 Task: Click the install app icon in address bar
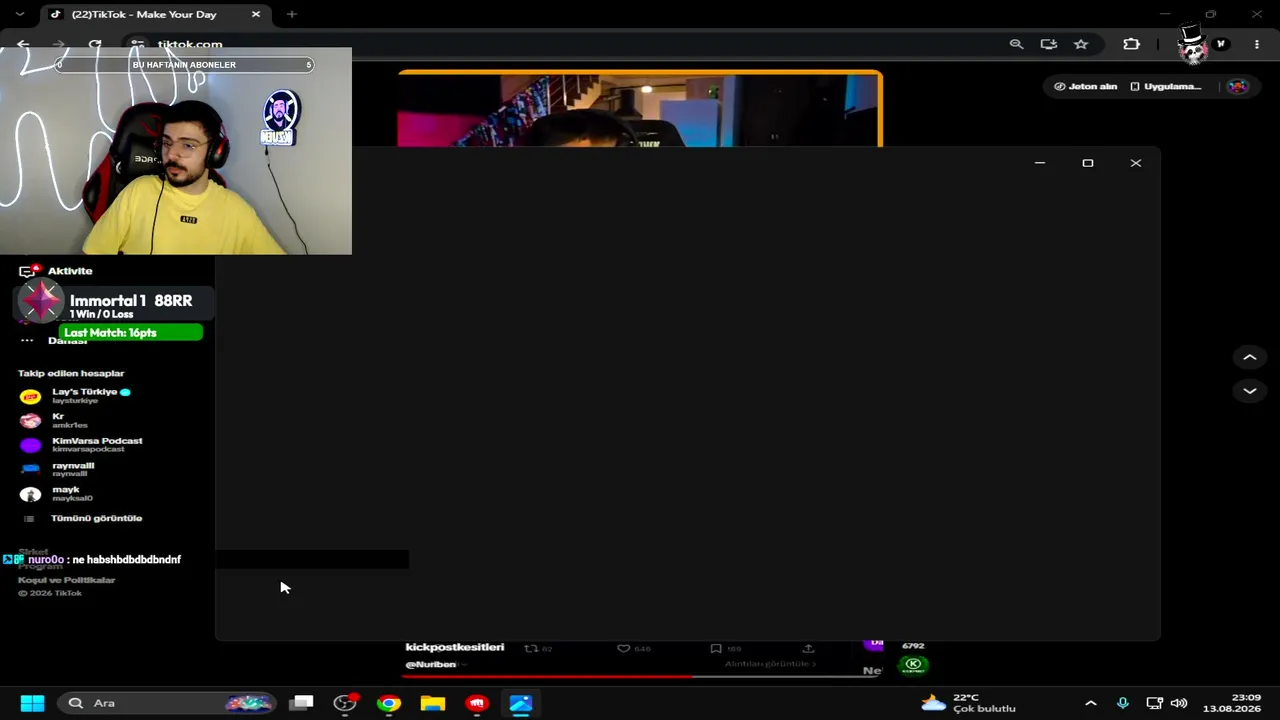click(x=1048, y=44)
